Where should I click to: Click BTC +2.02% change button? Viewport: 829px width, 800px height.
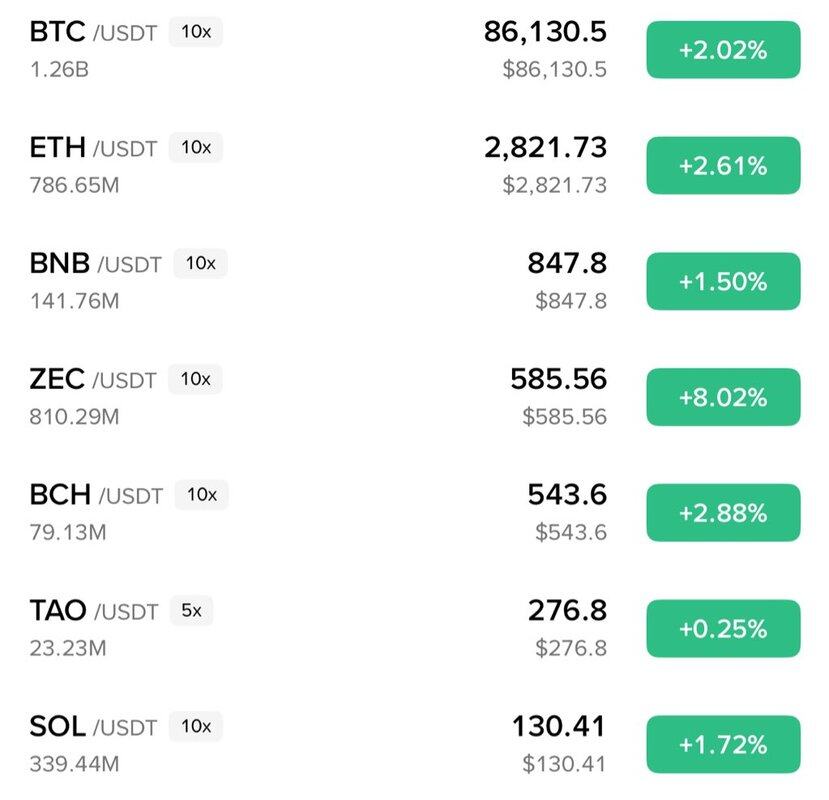(723, 50)
